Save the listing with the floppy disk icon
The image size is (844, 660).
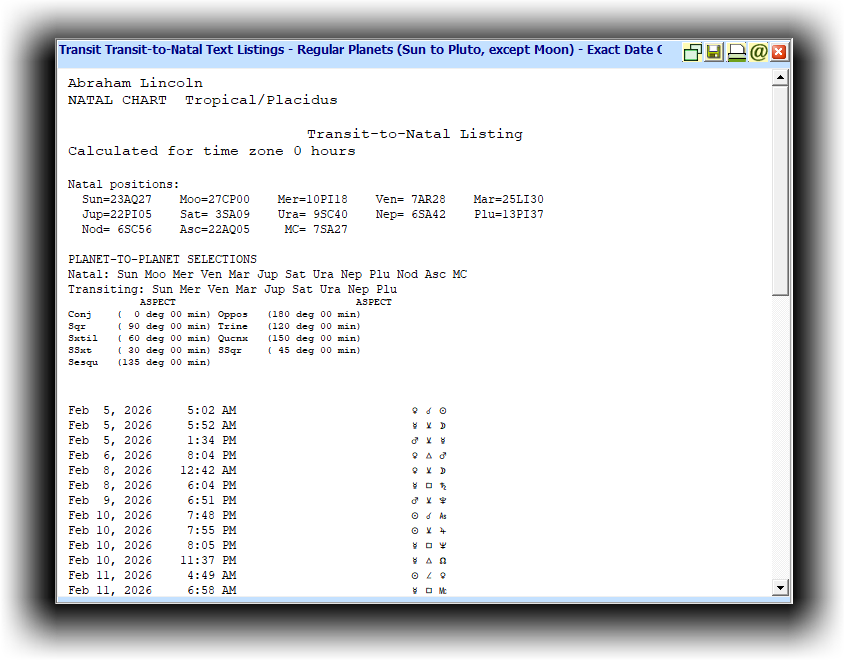click(714, 52)
